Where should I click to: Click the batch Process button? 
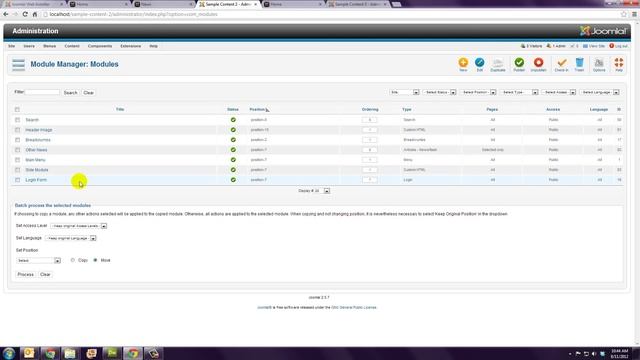coord(25,274)
